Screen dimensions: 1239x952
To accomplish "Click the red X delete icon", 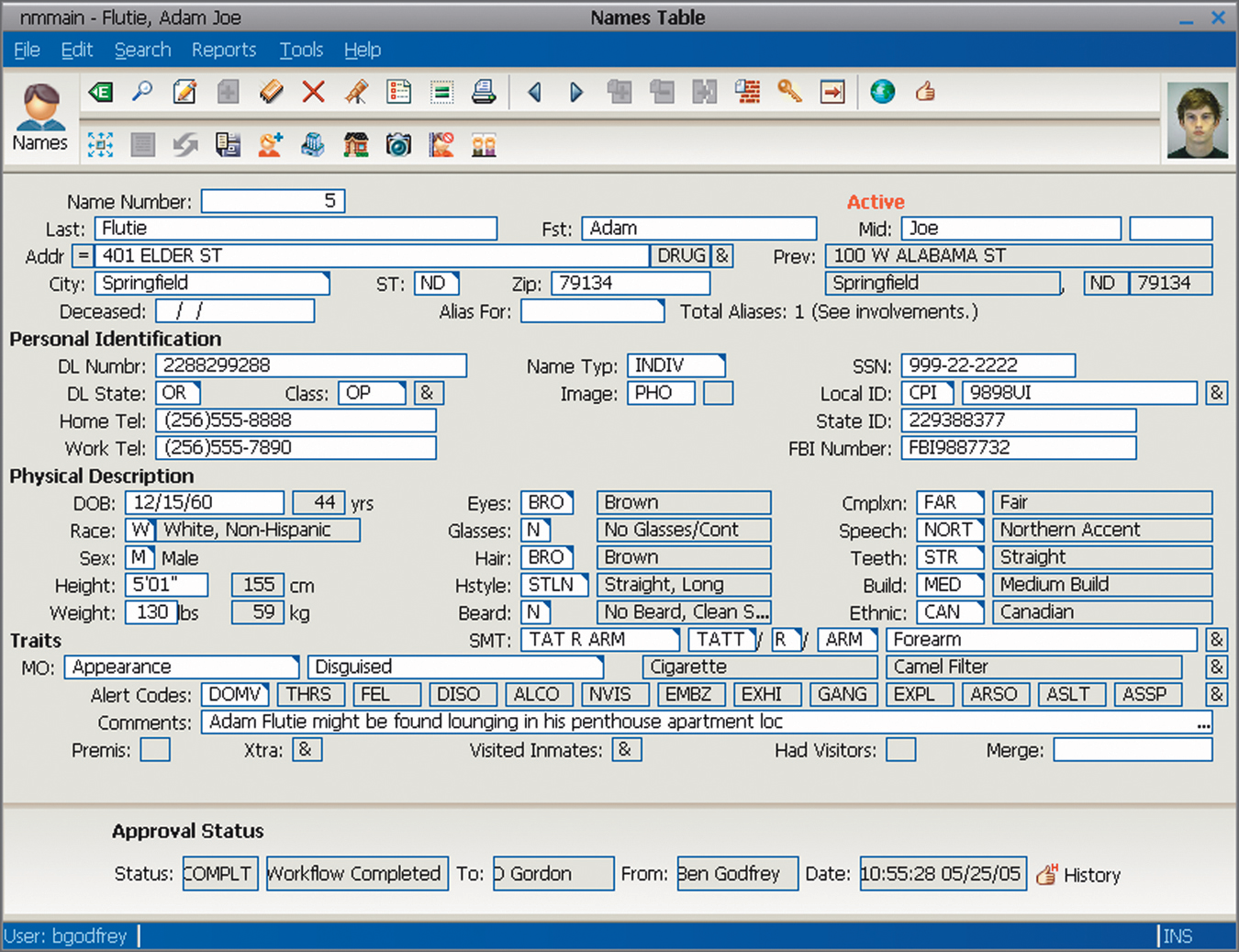I will pos(314,92).
